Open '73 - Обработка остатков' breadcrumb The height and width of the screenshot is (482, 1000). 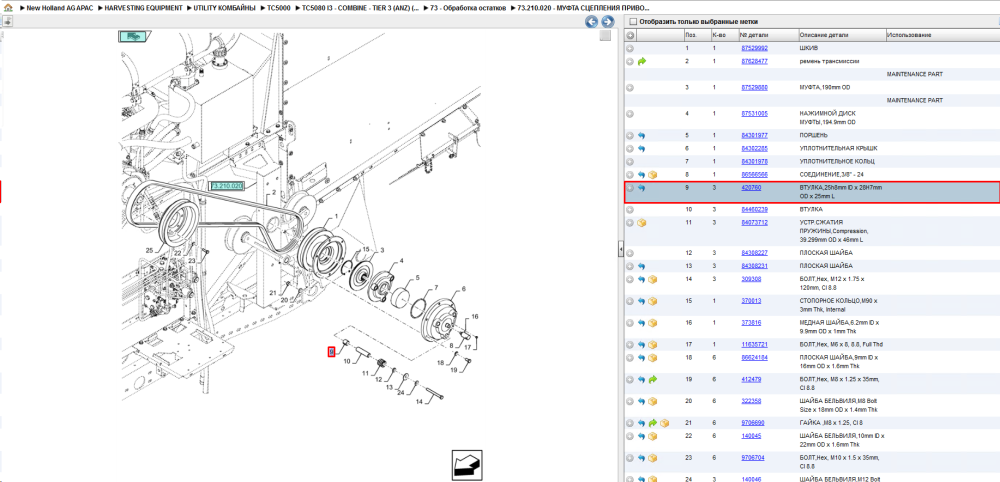coord(469,8)
